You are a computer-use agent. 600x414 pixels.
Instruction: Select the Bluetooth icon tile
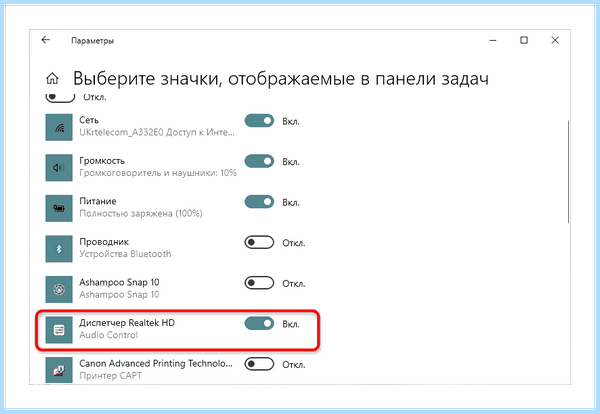59,249
